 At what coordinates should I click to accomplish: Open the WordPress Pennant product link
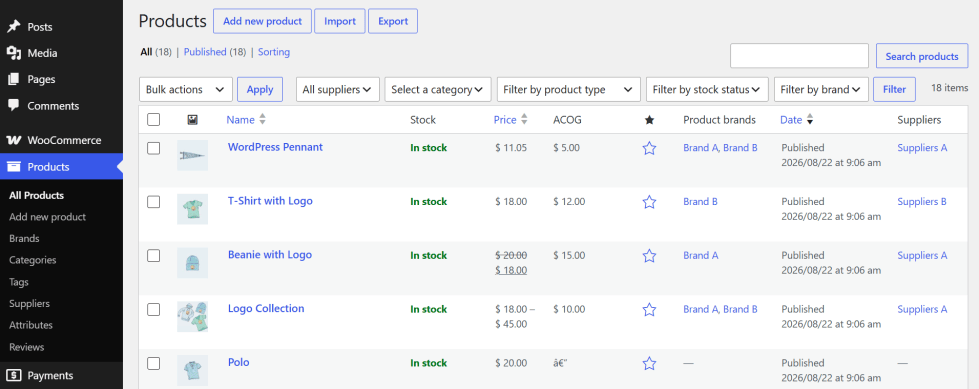click(275, 147)
